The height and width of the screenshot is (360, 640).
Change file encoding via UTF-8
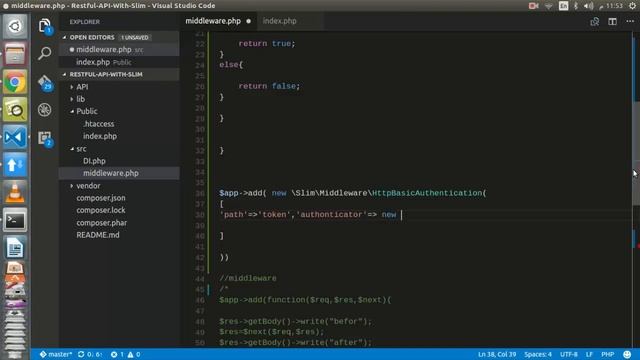click(569, 354)
